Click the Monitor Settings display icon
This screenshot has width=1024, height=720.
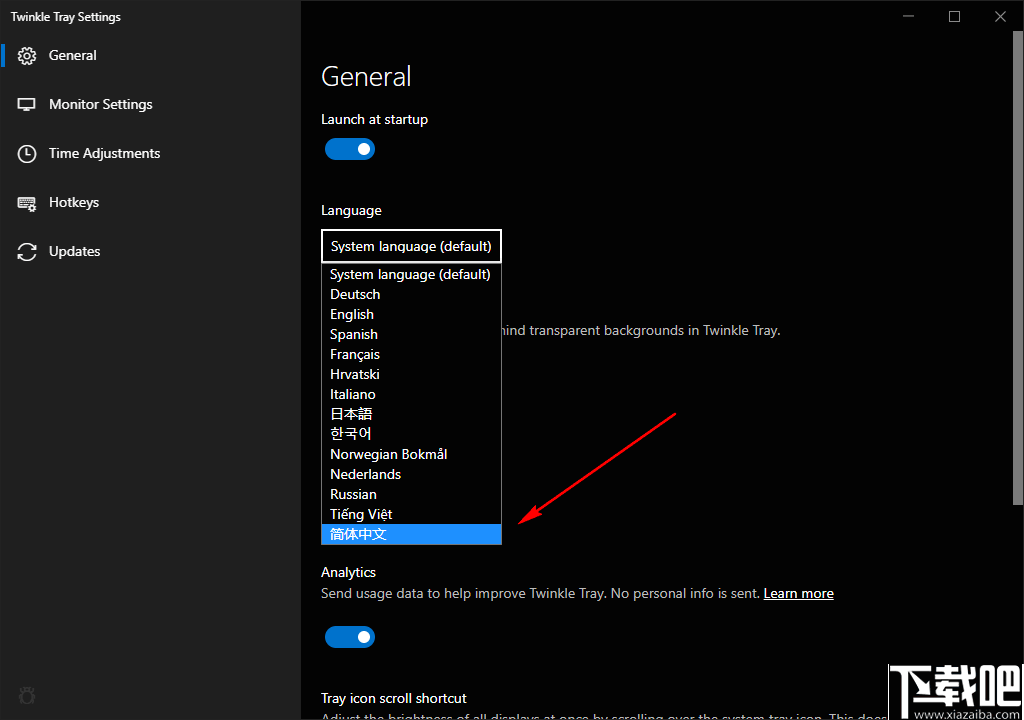[27, 105]
